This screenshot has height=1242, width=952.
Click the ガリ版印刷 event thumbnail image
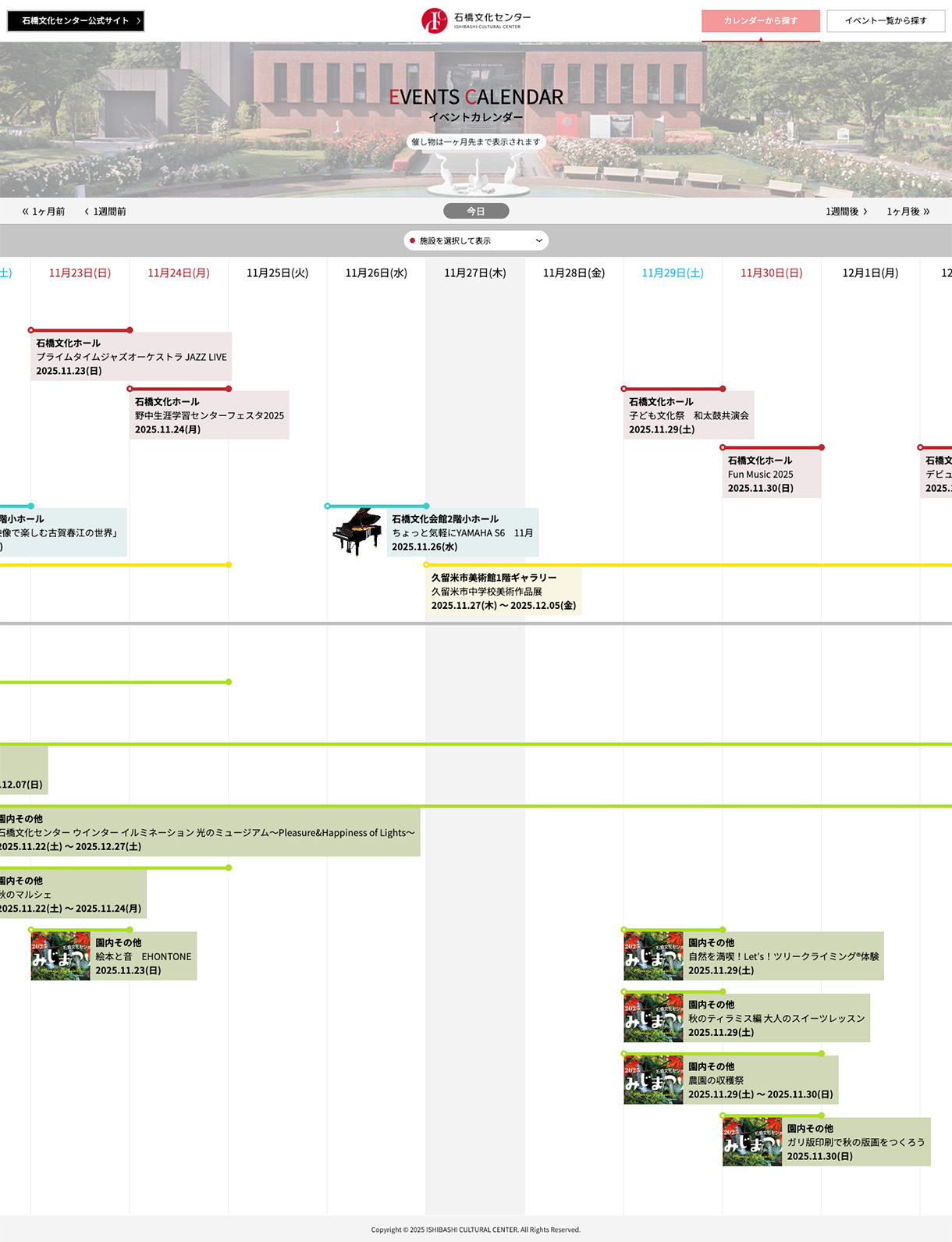click(751, 1141)
